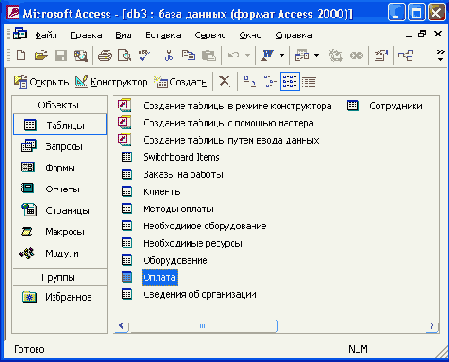449x362 pixels.
Task: Open the Edit (Правка) menu
Action: pyautogui.click(x=86, y=35)
